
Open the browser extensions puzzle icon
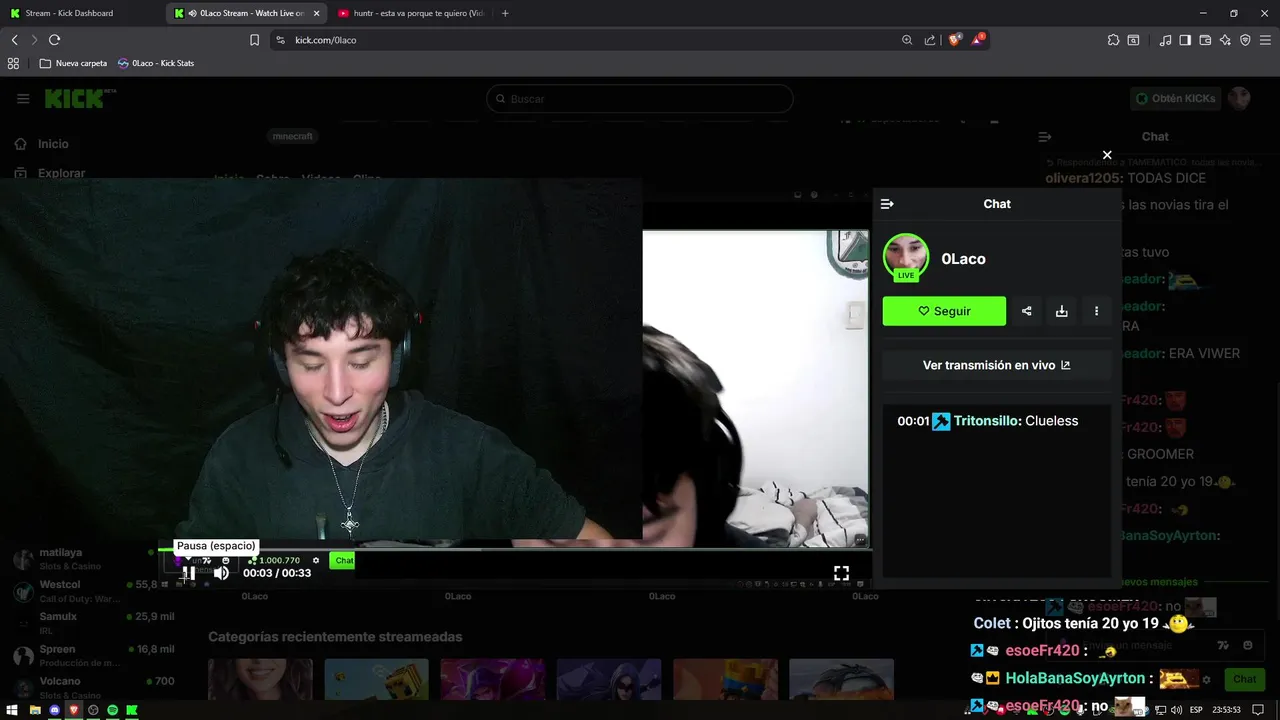click(x=1113, y=40)
